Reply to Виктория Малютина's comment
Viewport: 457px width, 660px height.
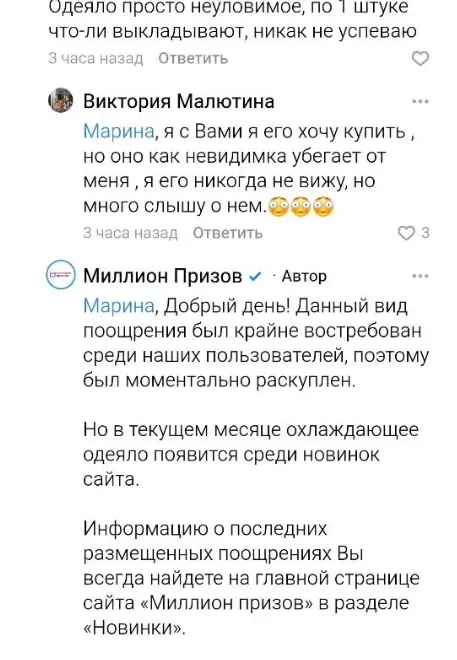point(228,233)
